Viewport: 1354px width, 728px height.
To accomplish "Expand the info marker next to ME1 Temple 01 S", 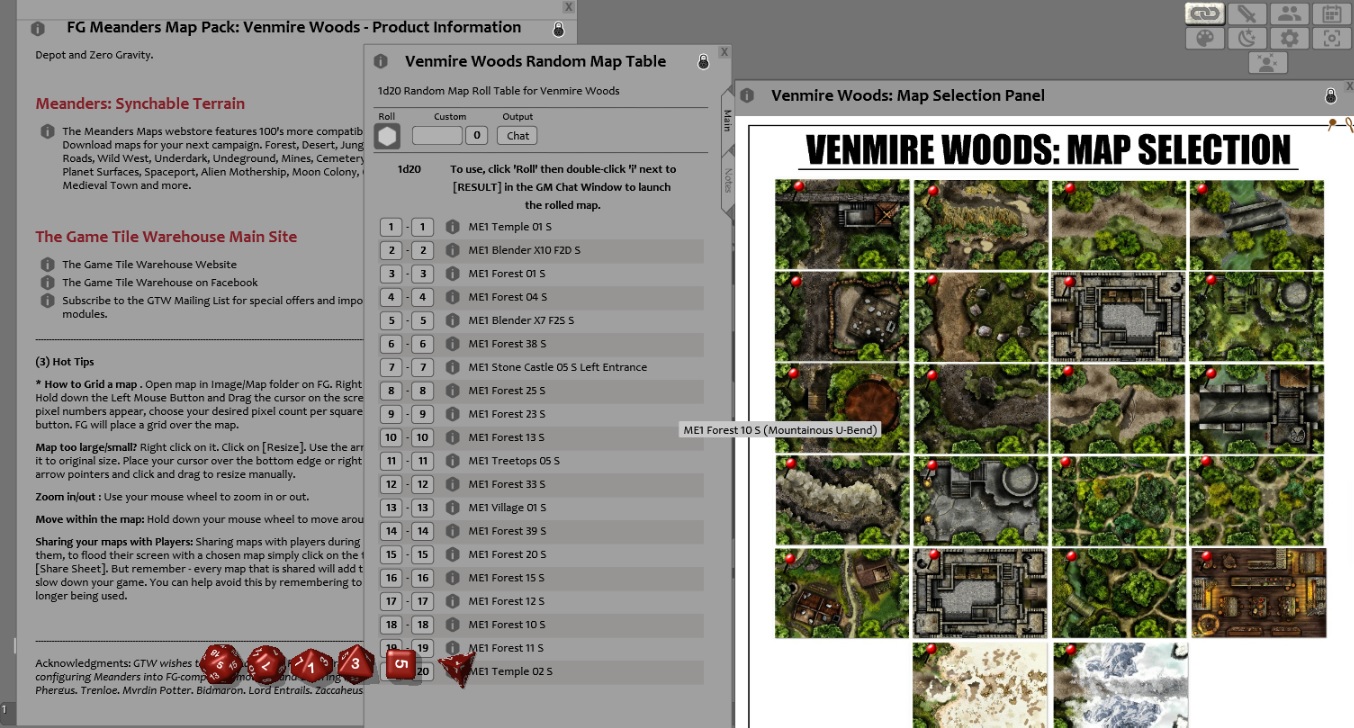I will [453, 226].
